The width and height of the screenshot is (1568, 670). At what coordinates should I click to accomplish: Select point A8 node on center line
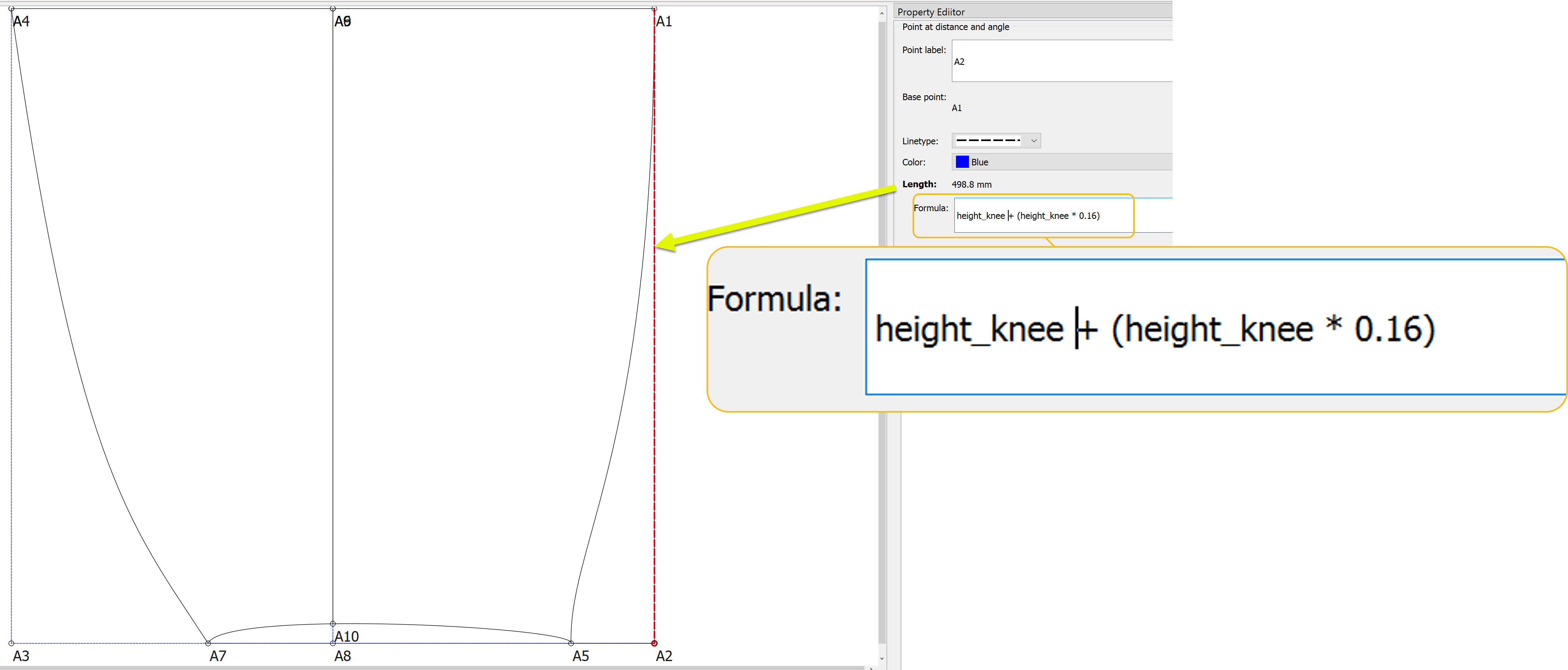point(333,643)
